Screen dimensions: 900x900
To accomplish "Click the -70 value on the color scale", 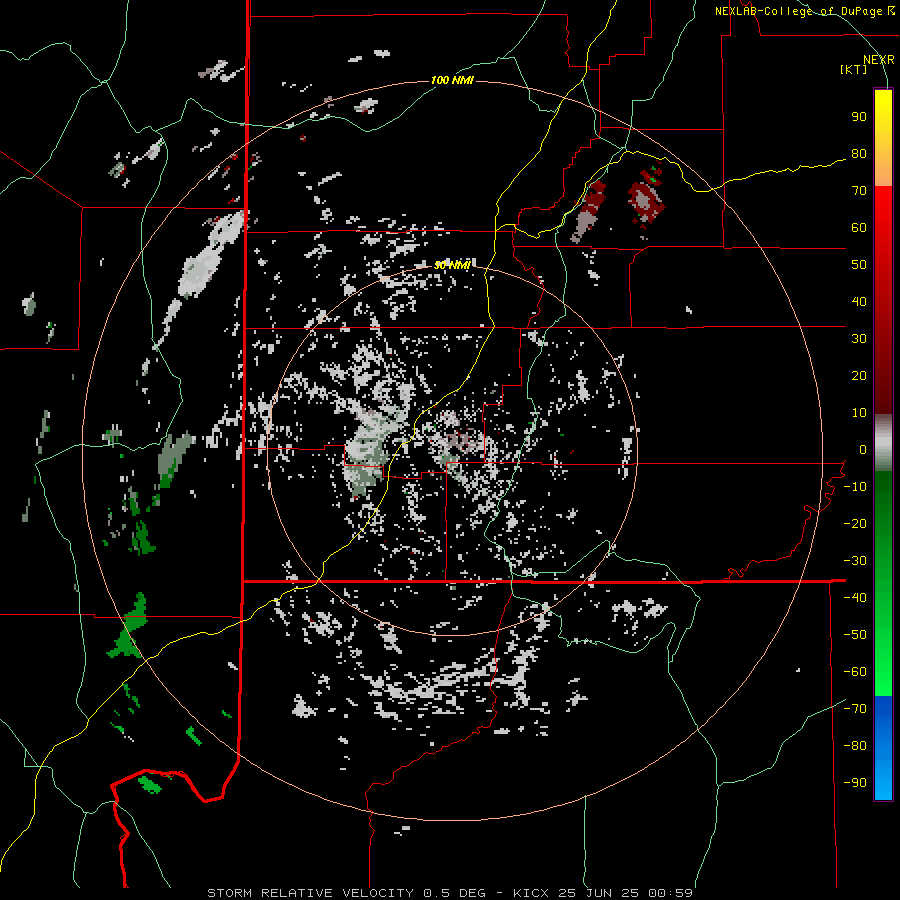I will (855, 709).
